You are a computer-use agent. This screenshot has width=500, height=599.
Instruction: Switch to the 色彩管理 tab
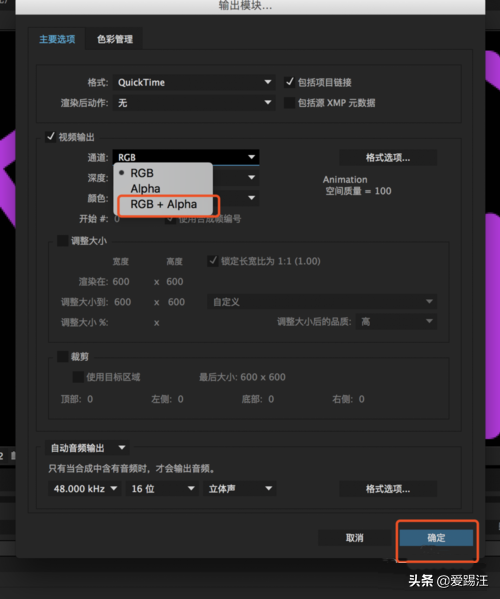(115, 39)
